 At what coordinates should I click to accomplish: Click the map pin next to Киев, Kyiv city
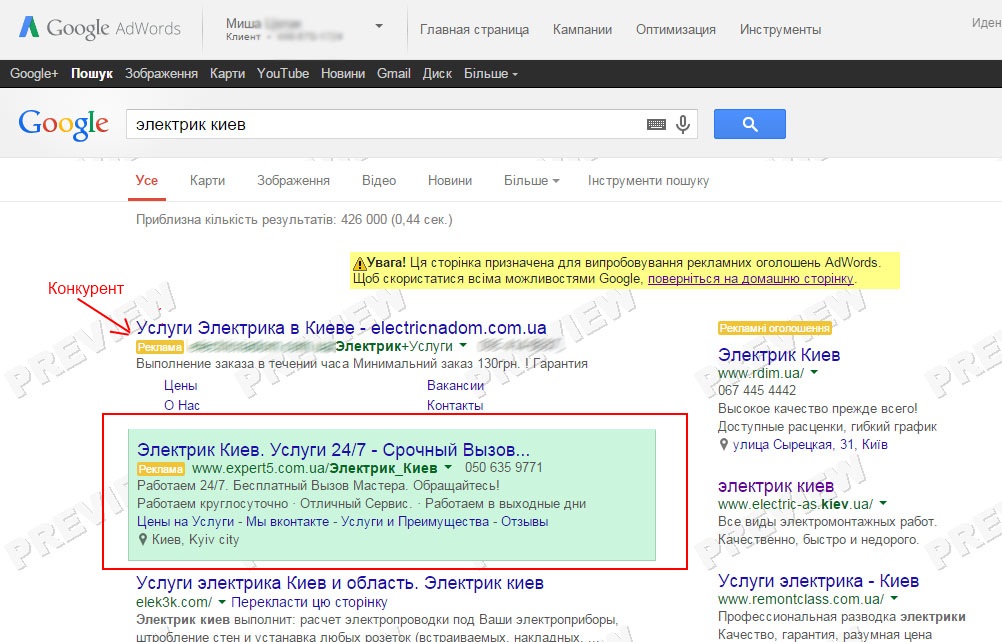143,540
